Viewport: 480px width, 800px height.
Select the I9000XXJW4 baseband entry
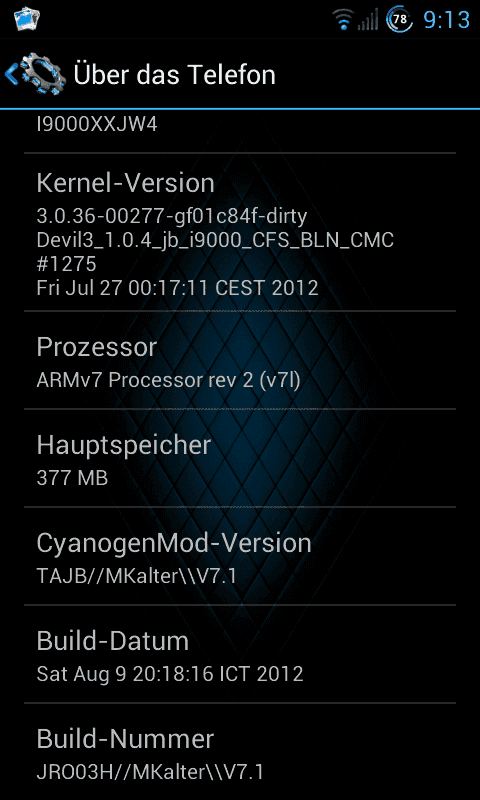240,131
